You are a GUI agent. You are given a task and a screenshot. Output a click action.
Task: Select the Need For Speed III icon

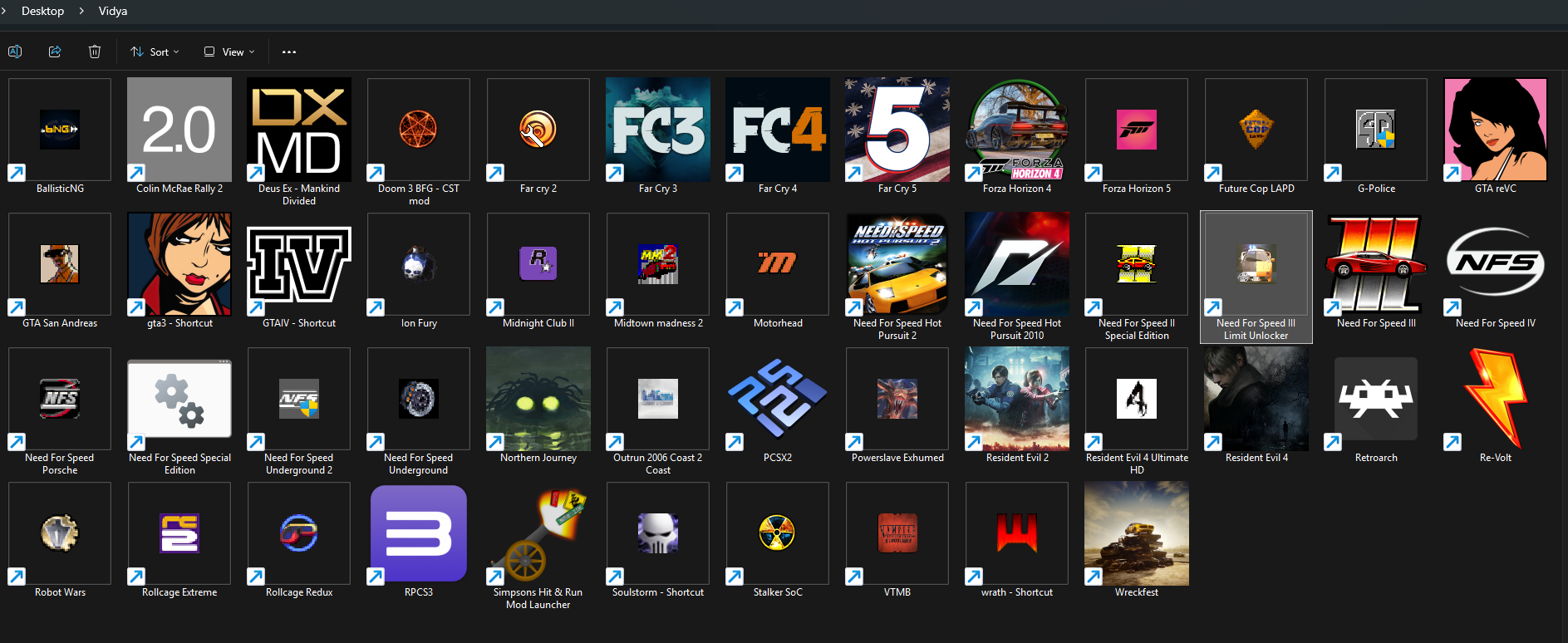point(1376,264)
